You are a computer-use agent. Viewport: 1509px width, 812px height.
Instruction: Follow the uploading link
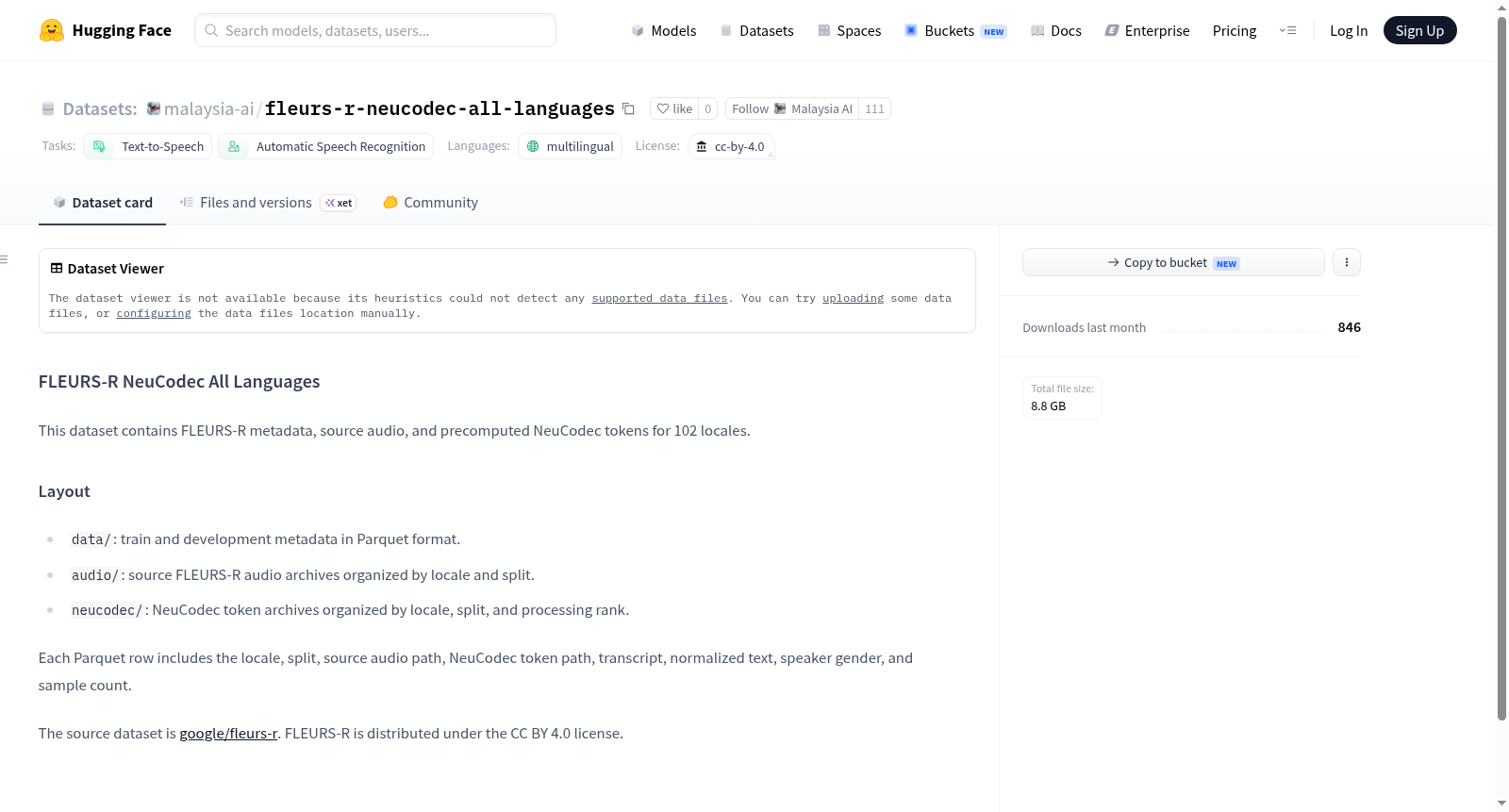click(853, 298)
